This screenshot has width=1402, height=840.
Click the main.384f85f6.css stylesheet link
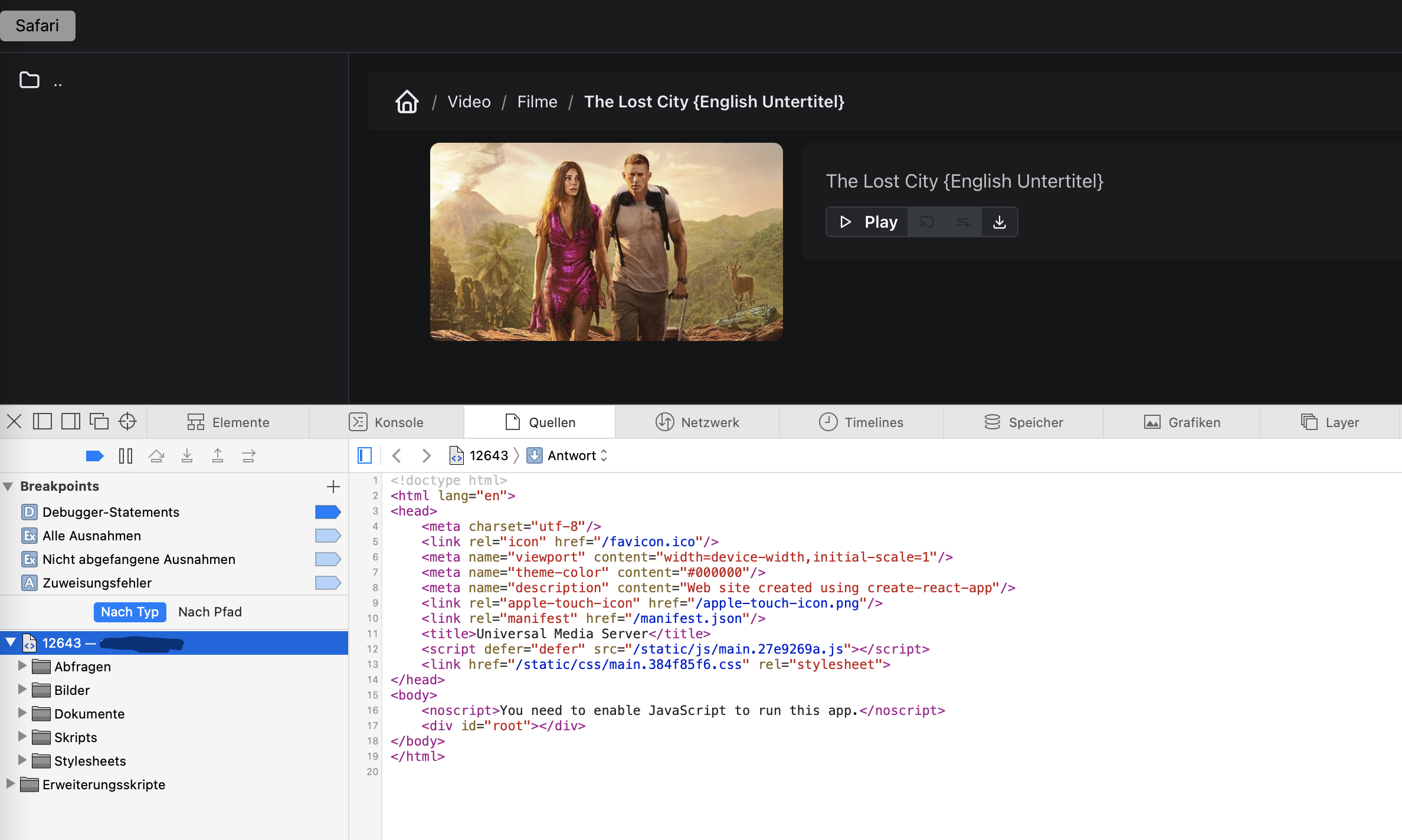tap(628, 664)
